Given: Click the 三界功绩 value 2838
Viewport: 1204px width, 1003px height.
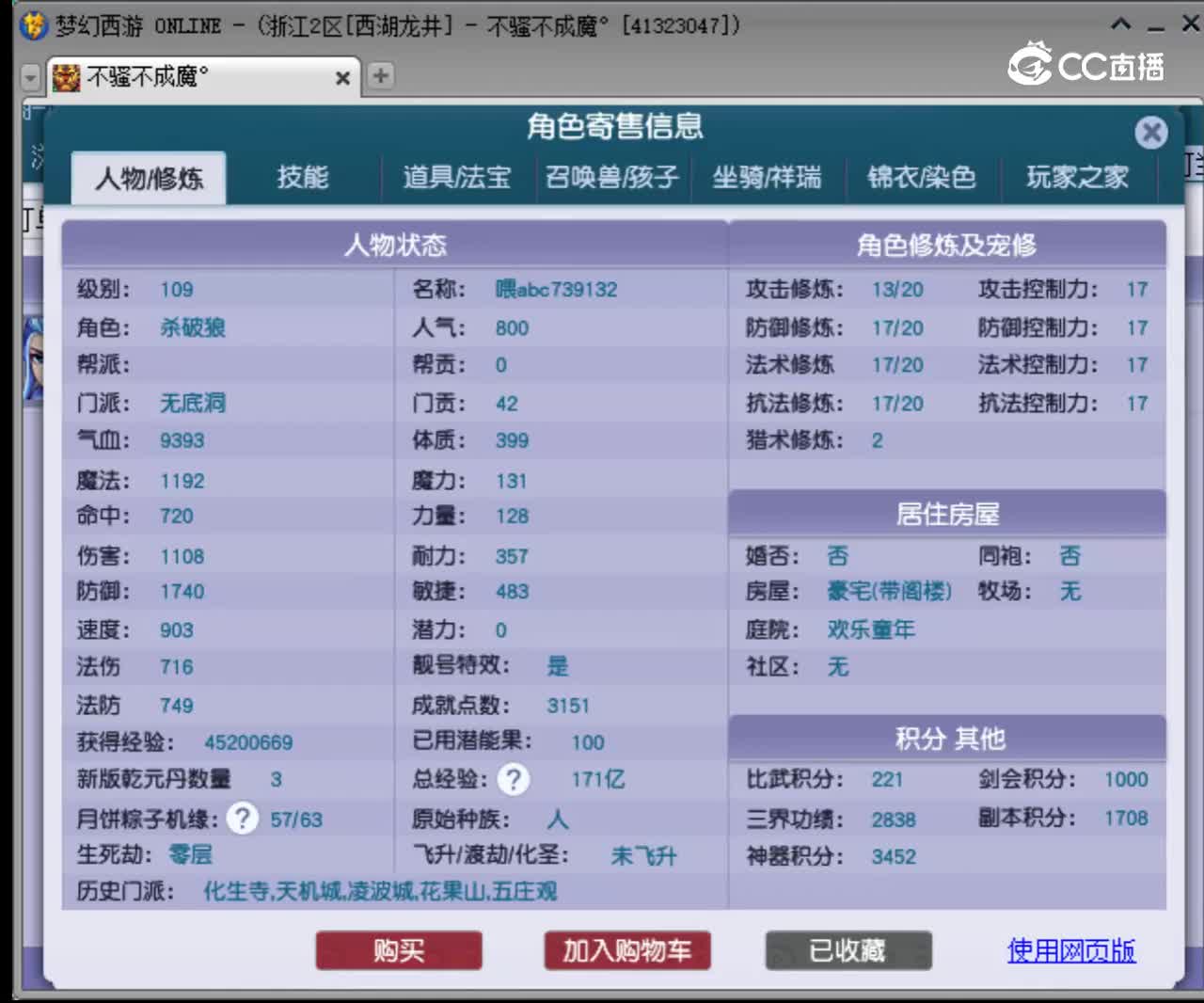Looking at the screenshot, I should pos(894,820).
